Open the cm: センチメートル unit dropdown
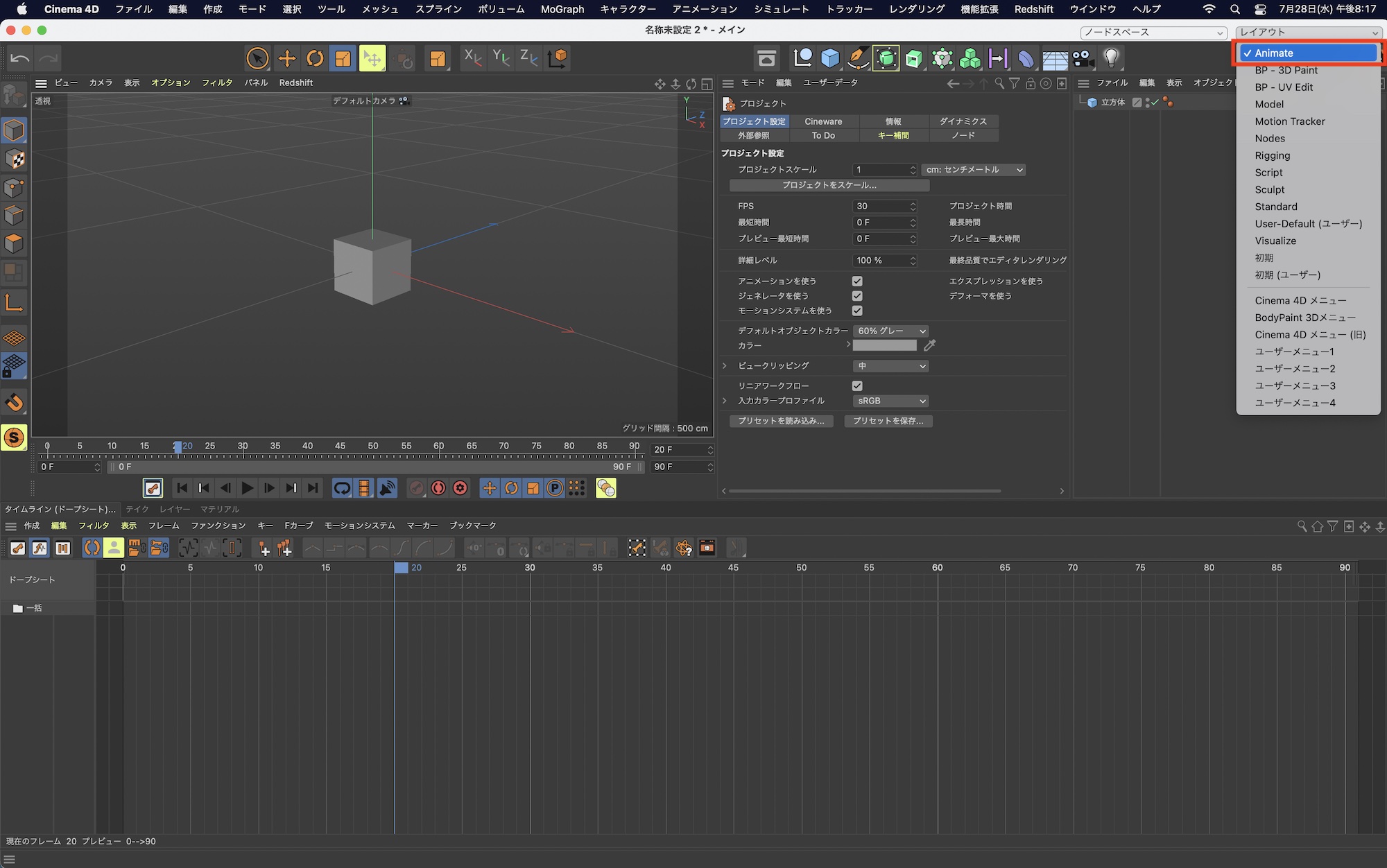Screen dimensions: 1387x868 (973, 170)
